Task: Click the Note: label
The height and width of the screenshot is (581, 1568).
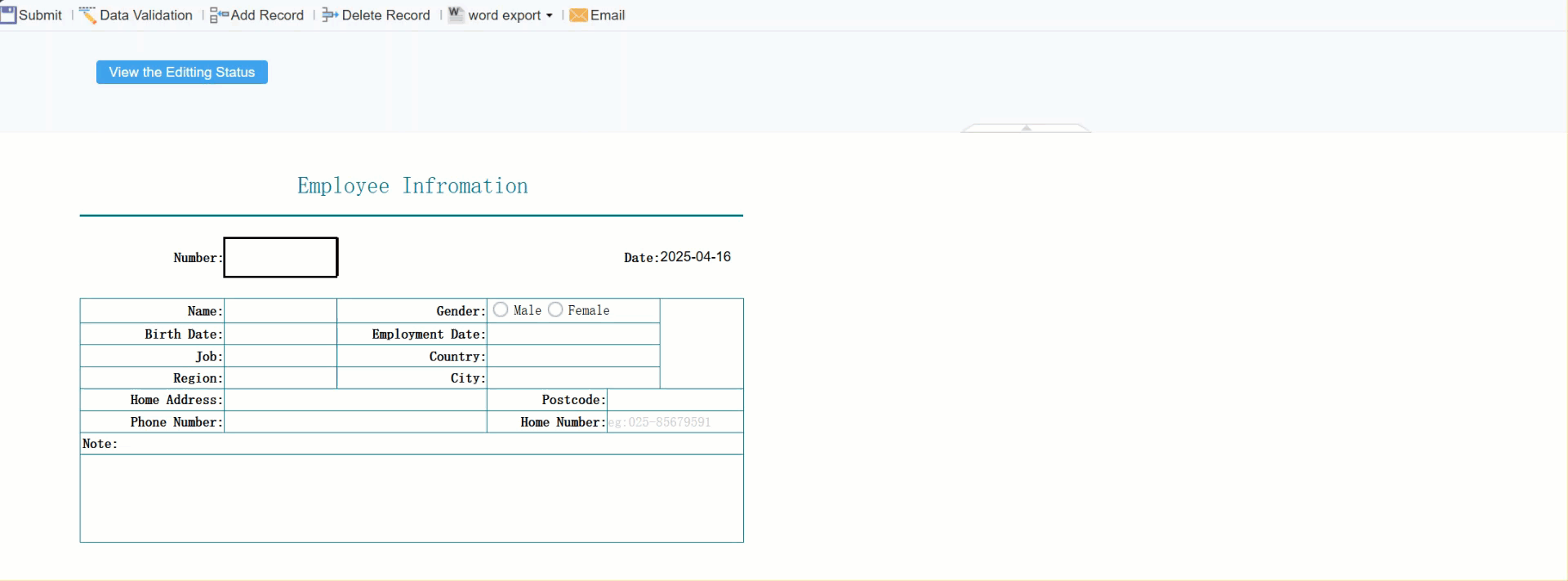Action: pos(100,444)
